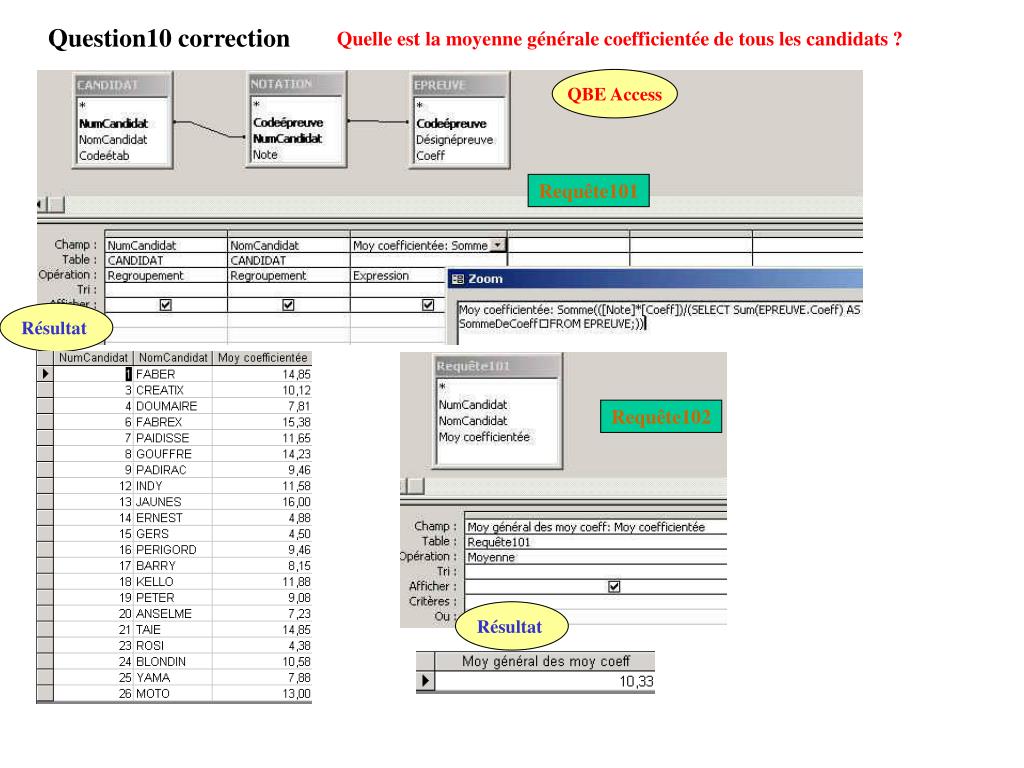Click the Opération cell showing Expression
This screenshot has height=768, width=1024.
(398, 276)
